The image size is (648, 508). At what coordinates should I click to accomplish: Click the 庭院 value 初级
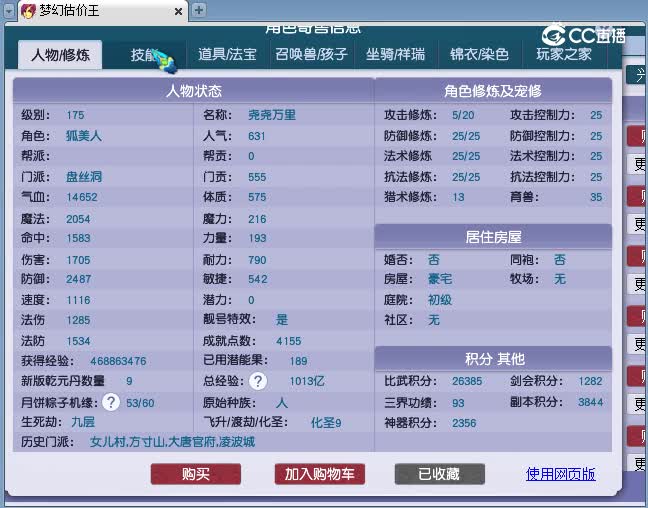[x=440, y=300]
